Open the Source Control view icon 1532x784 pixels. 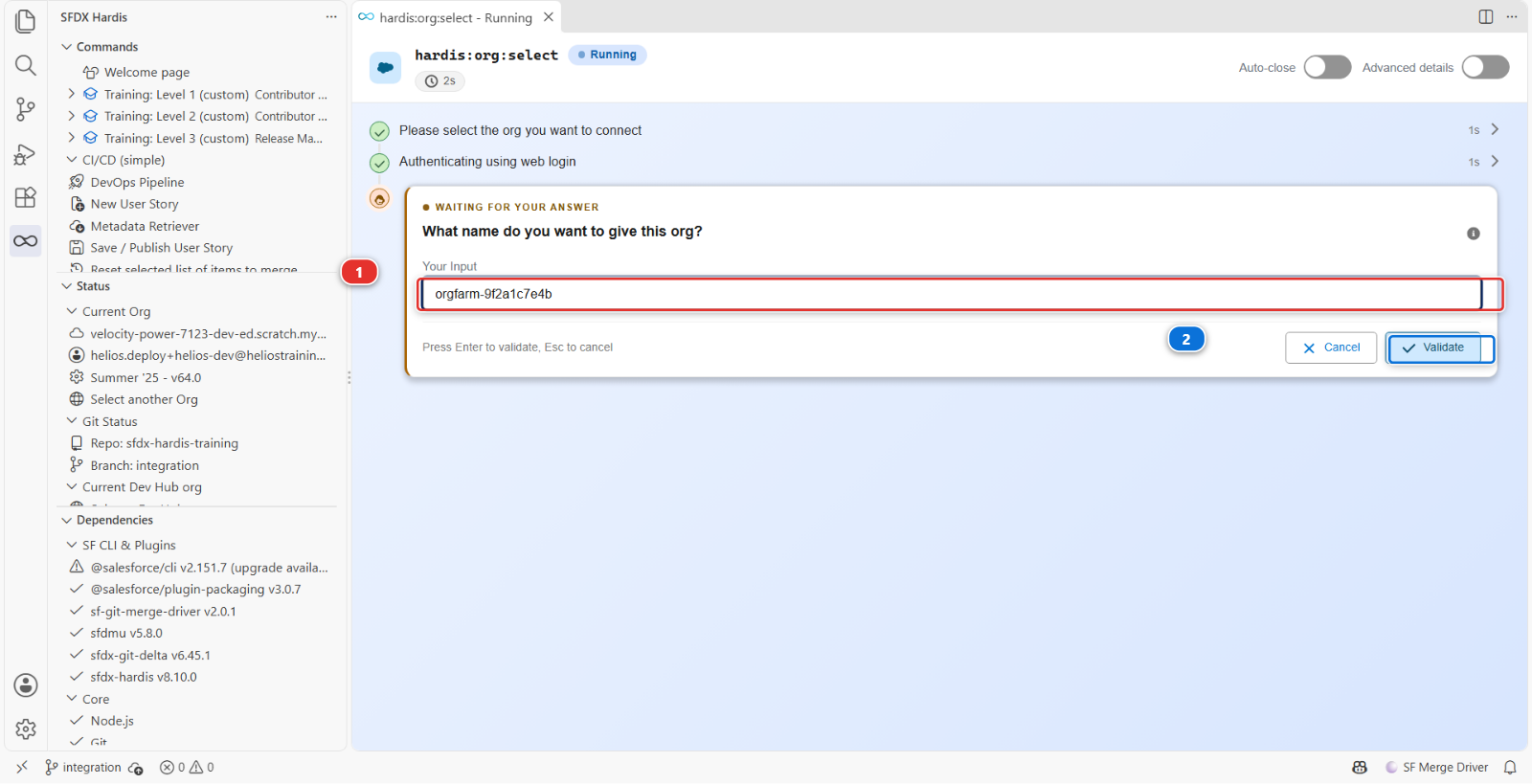pos(26,109)
